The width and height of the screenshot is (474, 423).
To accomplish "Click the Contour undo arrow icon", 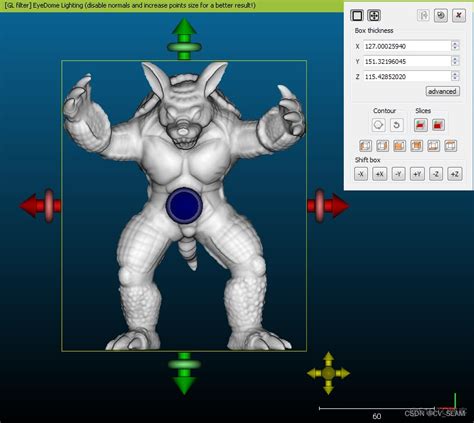I will (396, 125).
